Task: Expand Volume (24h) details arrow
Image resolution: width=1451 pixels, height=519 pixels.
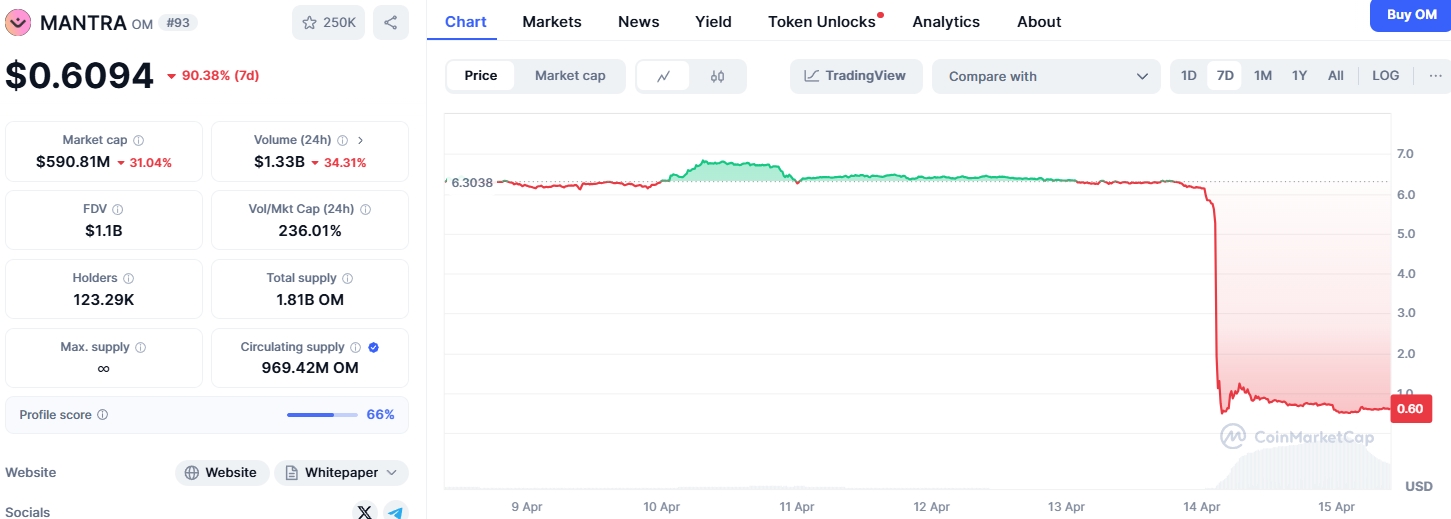Action: coord(360,141)
